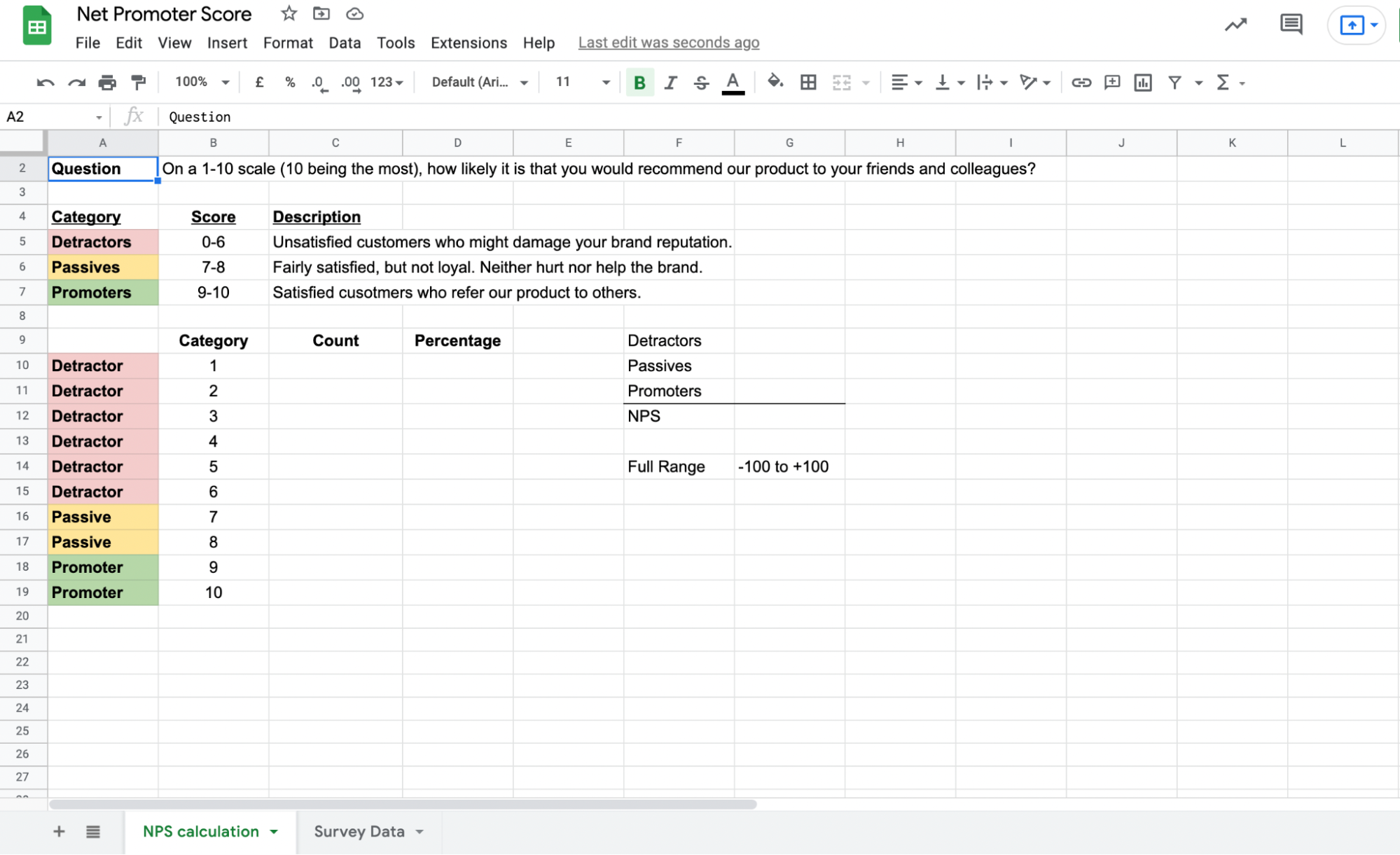Toggle bold formatting
Image resolution: width=1400 pixels, height=855 pixels.
(x=638, y=82)
